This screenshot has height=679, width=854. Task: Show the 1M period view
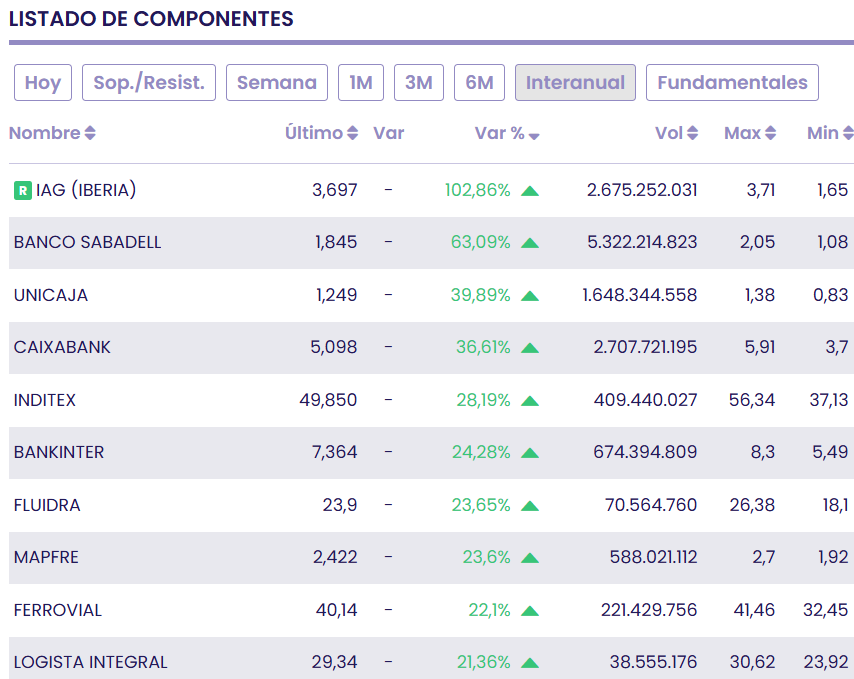pos(361,83)
